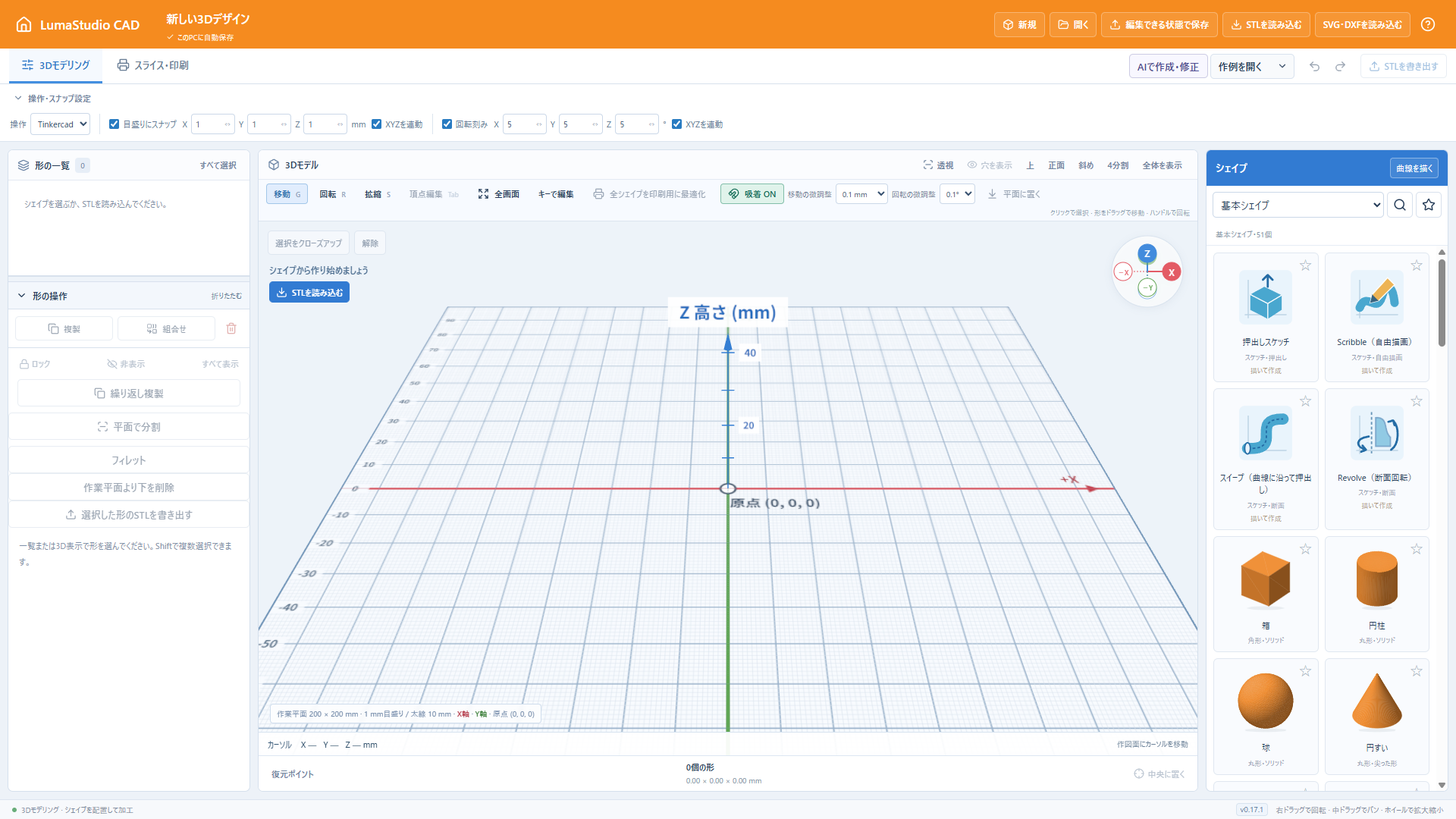Screen dimensions: 1456x819
Task: Click AIで作成・修正 button
Action: point(1168,67)
